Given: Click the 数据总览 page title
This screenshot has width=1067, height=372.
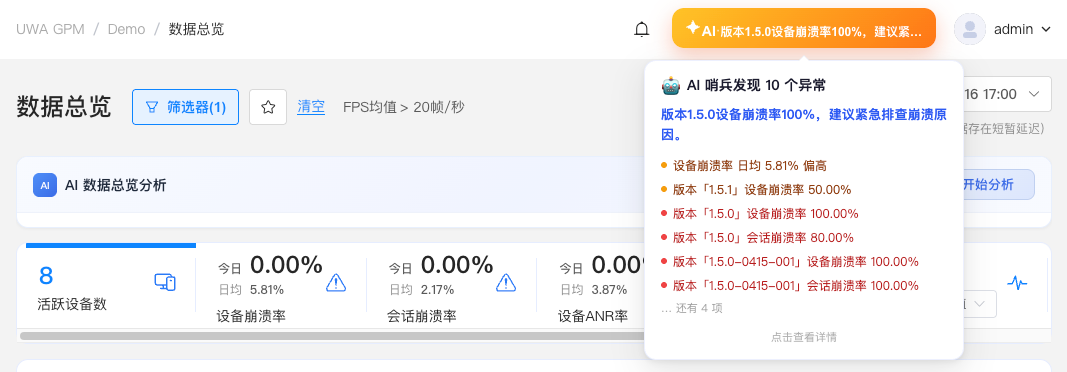Looking at the screenshot, I should pyautogui.click(x=64, y=107).
